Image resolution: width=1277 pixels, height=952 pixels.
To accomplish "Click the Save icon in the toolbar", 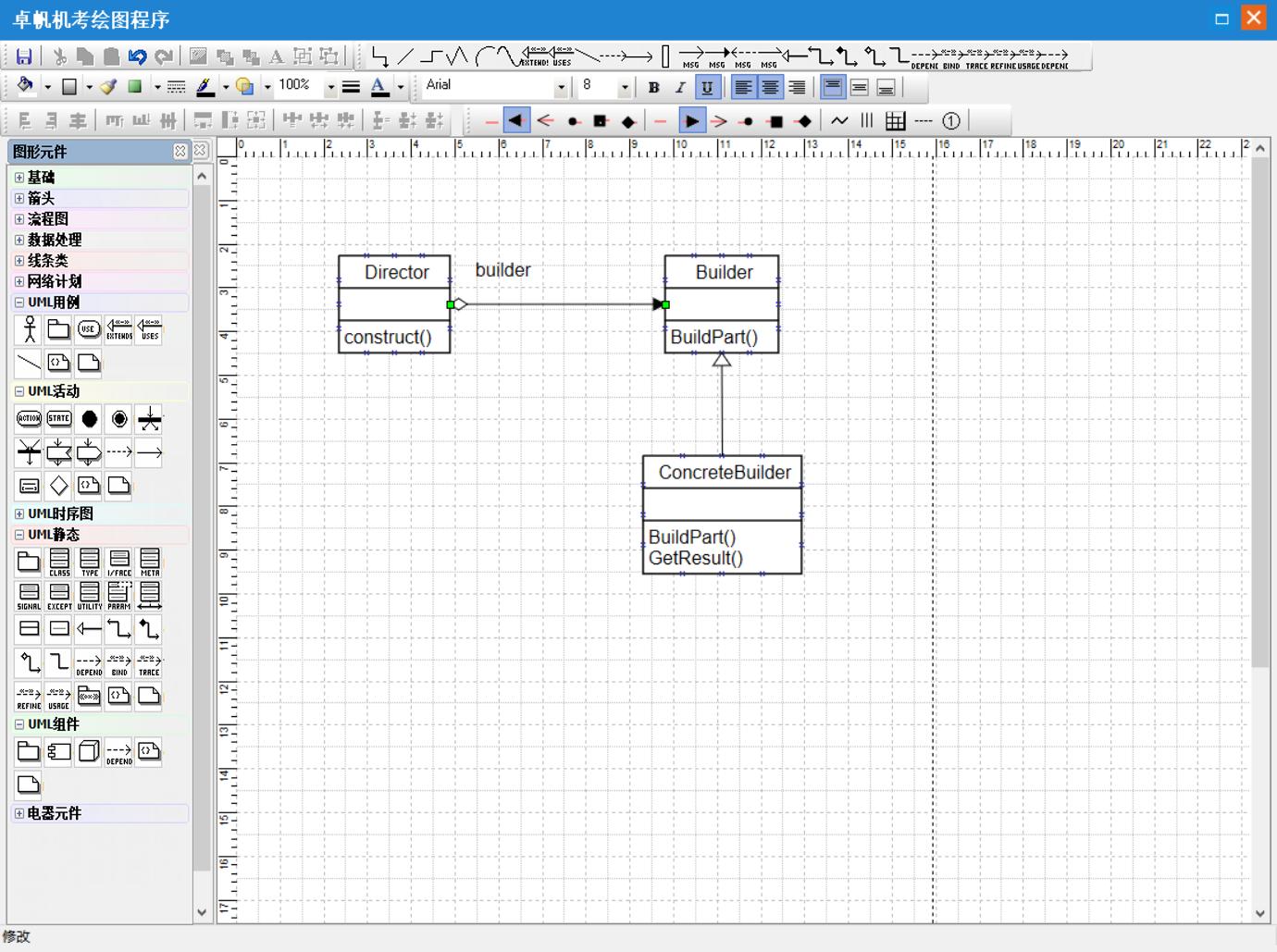I will coord(24,56).
